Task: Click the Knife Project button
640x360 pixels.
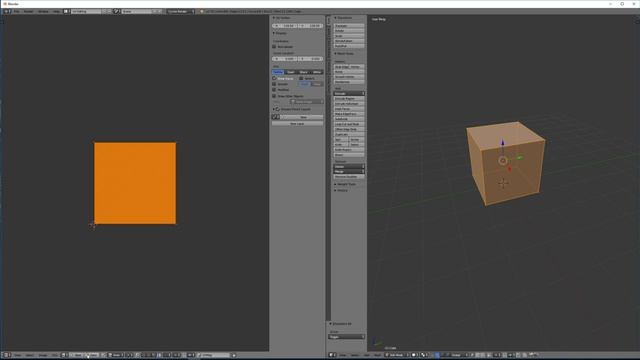Action: 349,150
